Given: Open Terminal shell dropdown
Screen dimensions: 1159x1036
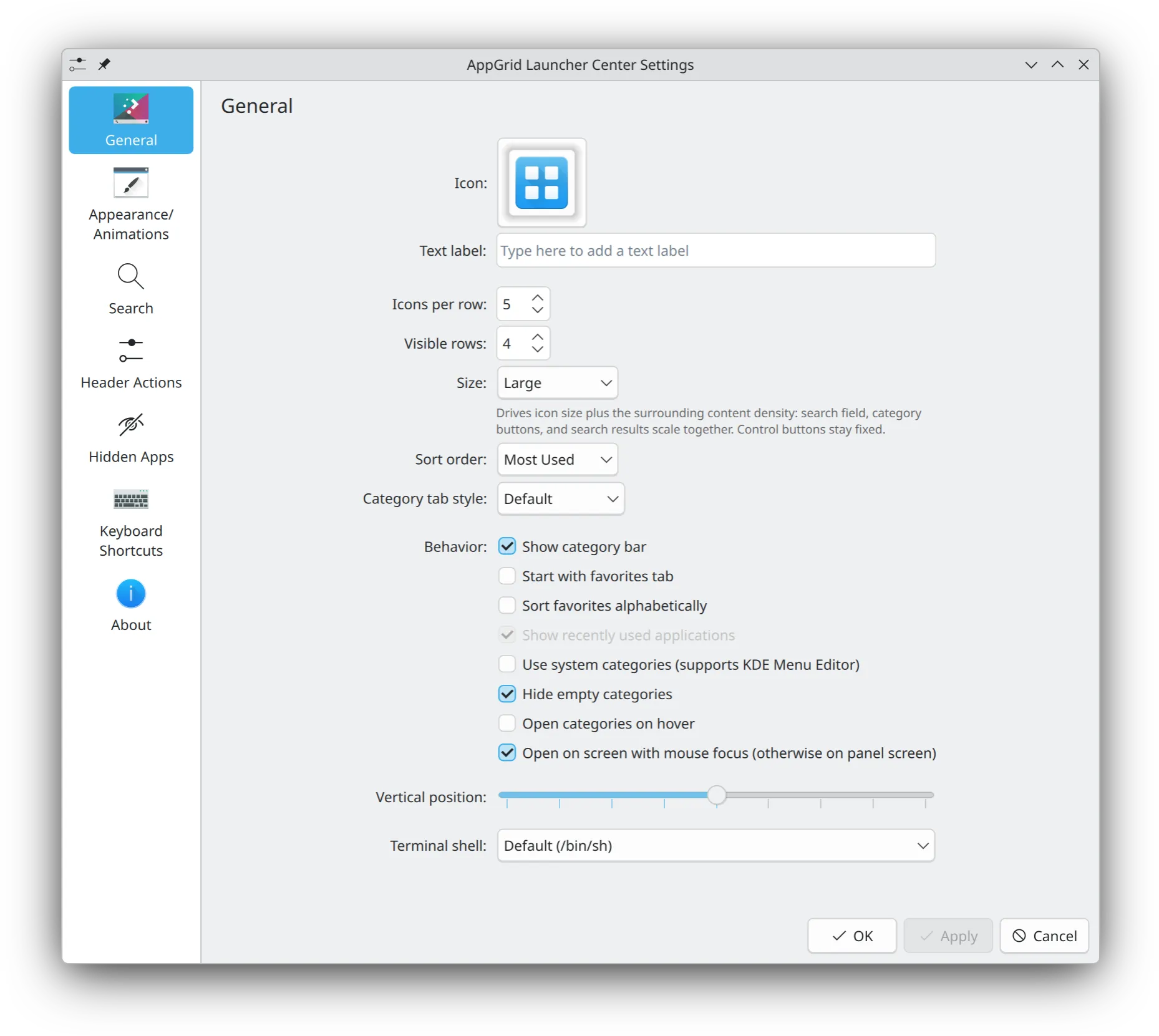Looking at the screenshot, I should point(716,845).
